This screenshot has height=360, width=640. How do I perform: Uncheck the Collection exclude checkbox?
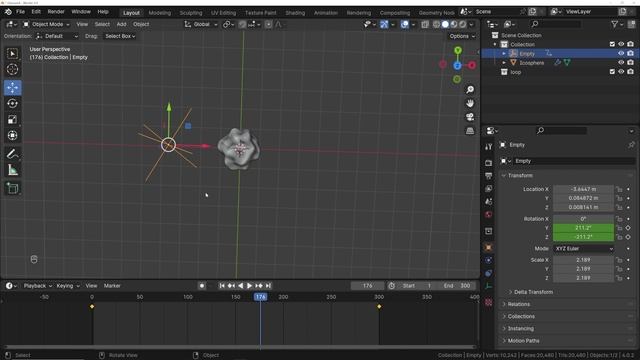point(612,44)
